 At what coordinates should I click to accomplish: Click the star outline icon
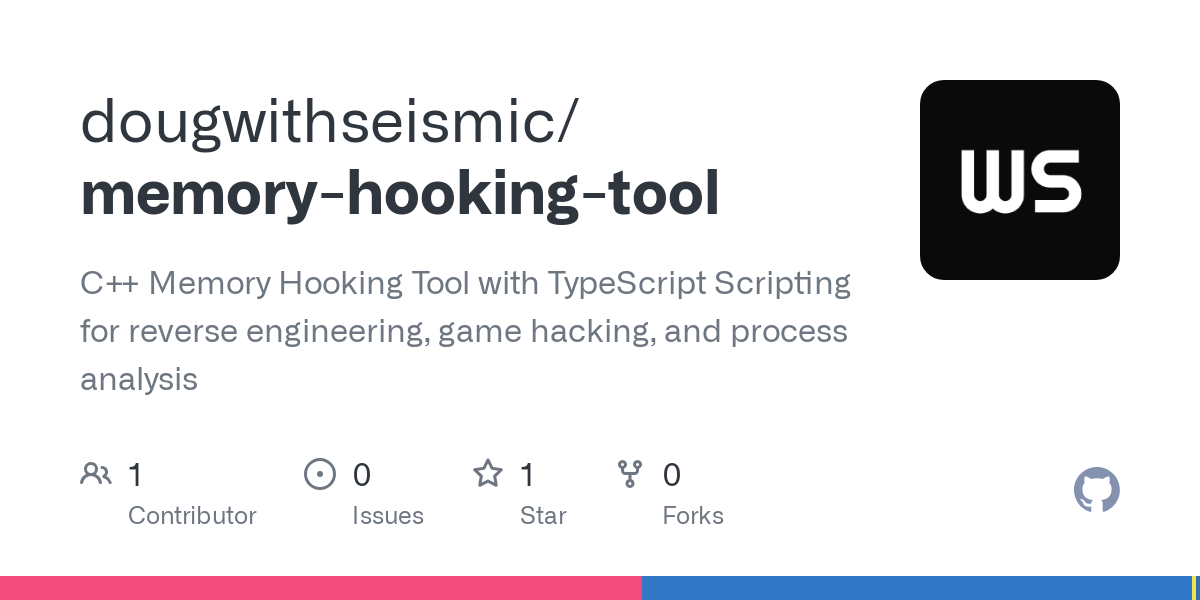point(488,473)
